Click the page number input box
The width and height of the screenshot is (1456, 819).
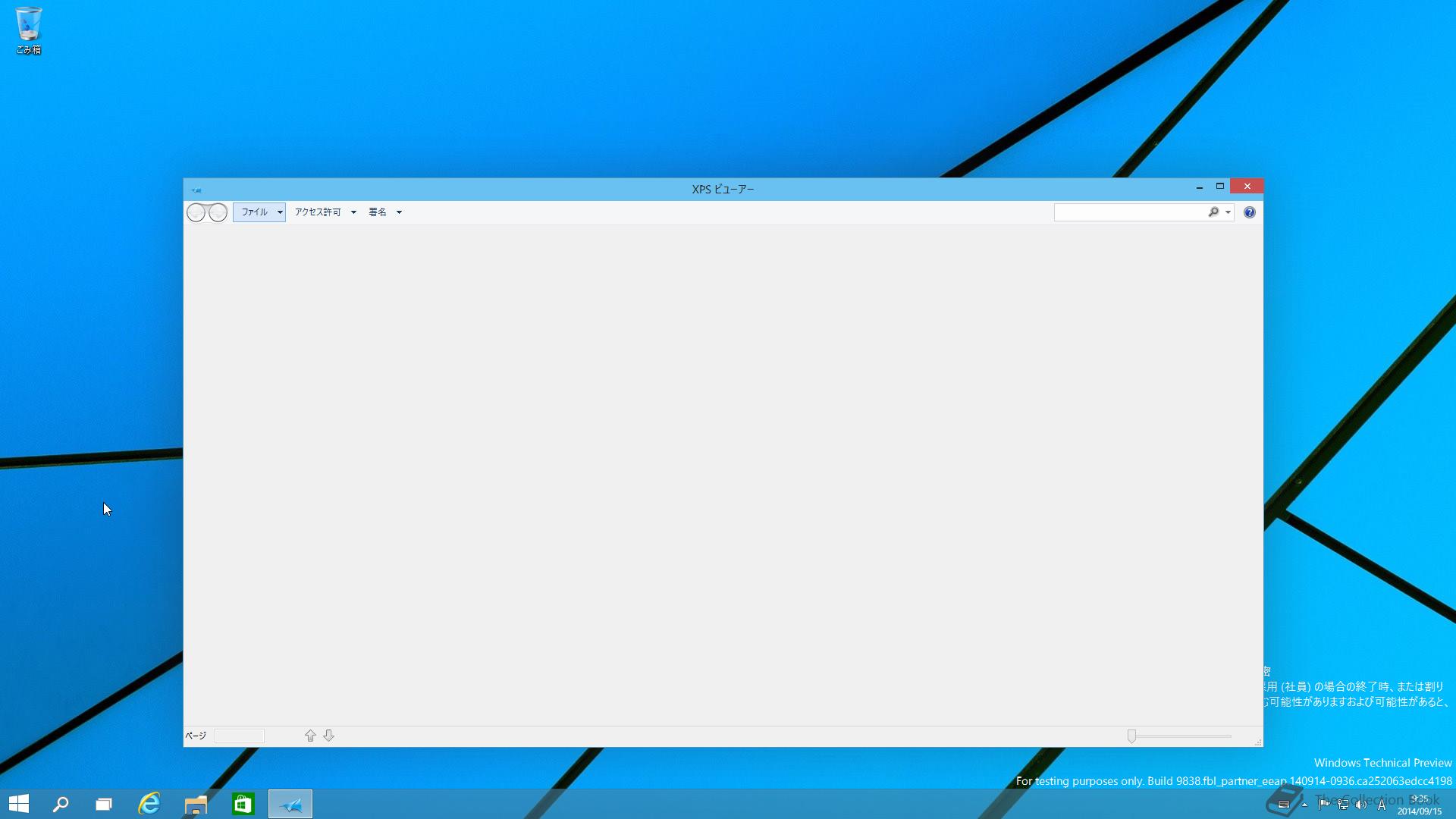click(x=240, y=736)
